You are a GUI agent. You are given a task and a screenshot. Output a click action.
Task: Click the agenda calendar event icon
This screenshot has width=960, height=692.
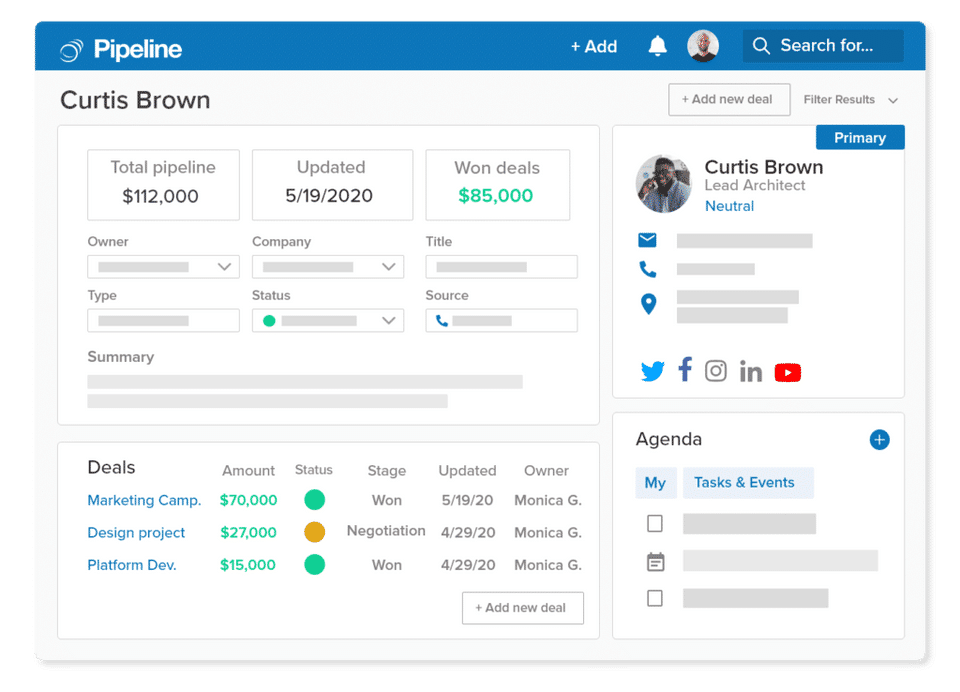pyautogui.click(x=655, y=562)
